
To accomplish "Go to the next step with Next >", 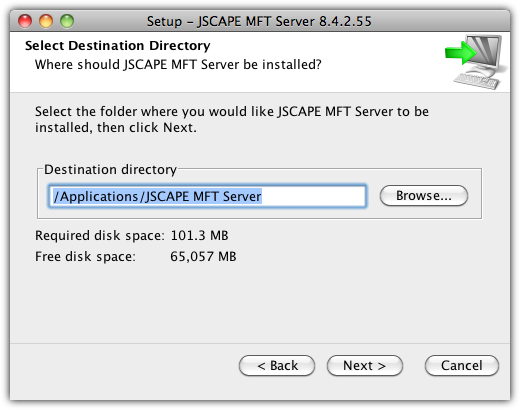I will [x=365, y=366].
